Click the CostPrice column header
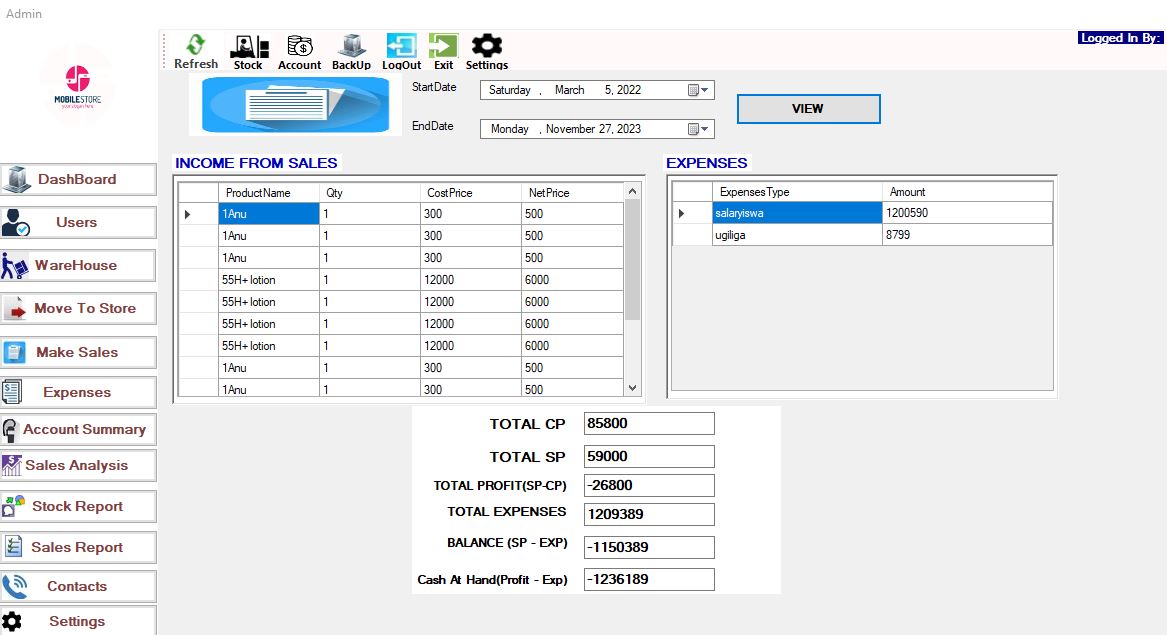 [x=471, y=193]
